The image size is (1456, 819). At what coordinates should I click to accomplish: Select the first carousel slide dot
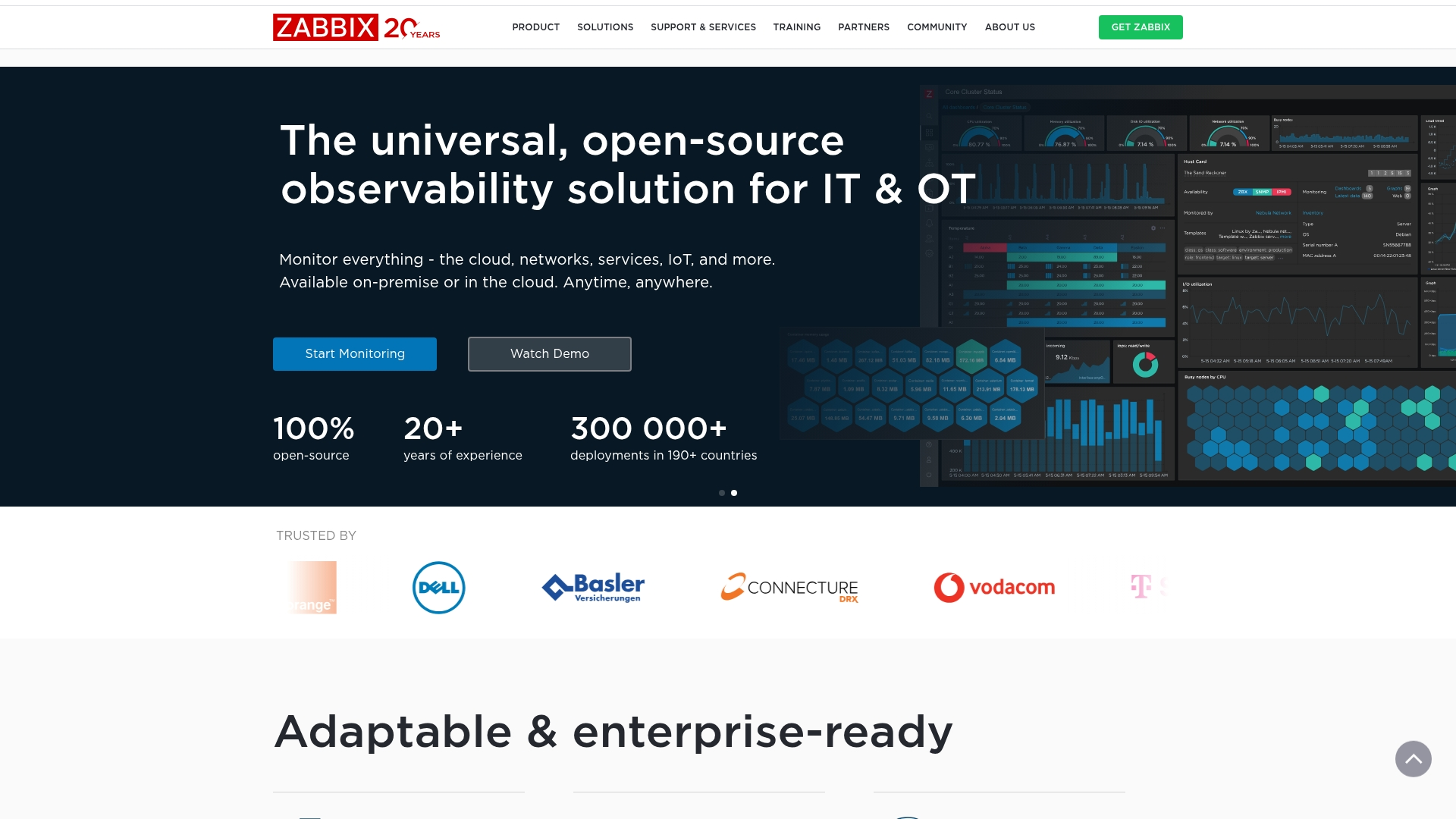[722, 493]
